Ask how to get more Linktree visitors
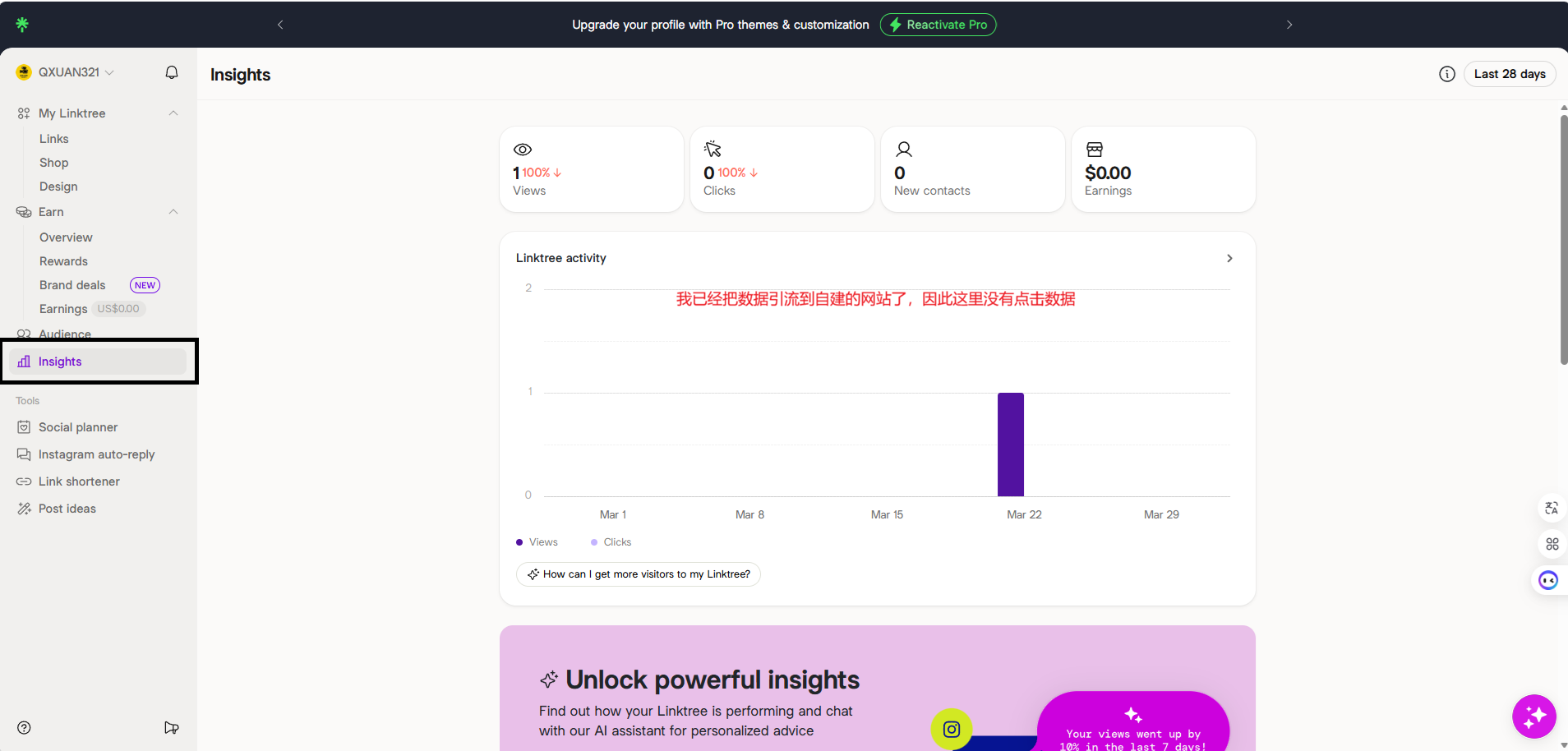1568x751 pixels. (639, 574)
